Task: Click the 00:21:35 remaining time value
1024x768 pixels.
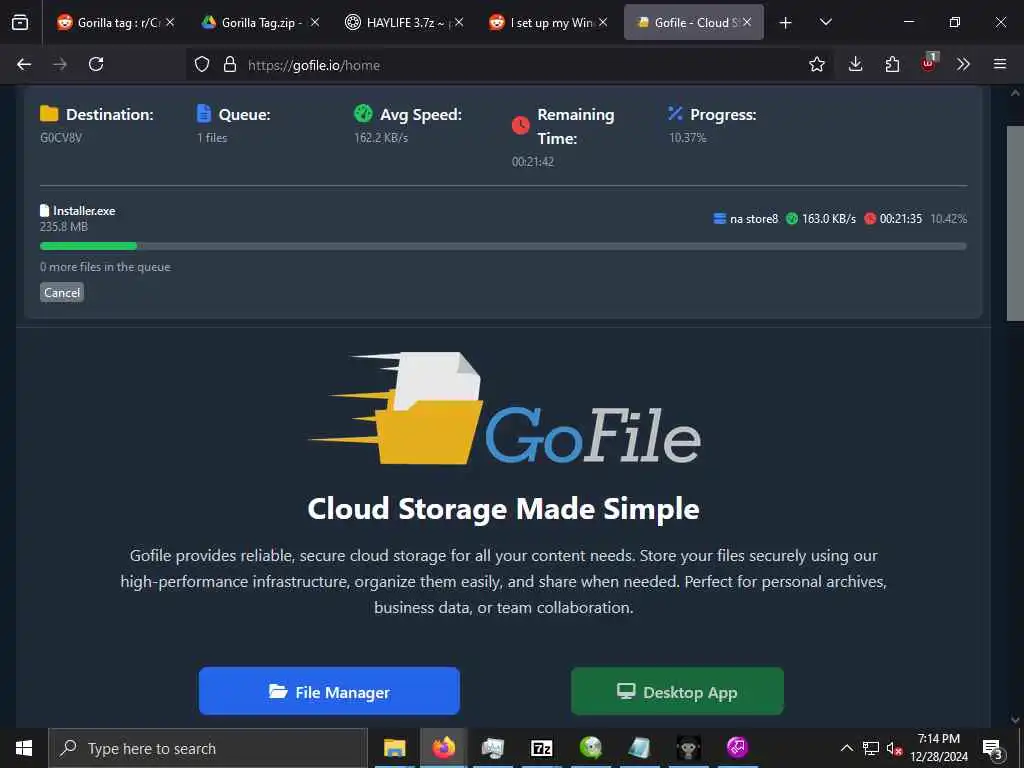Action: [901, 219]
